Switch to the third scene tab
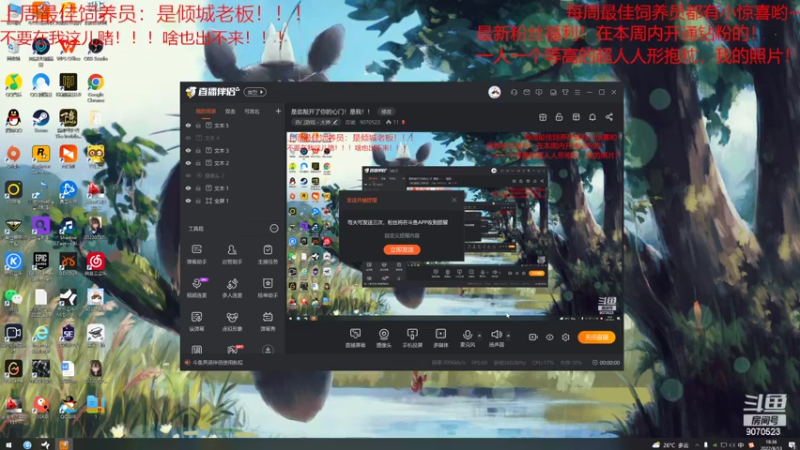This screenshot has height=450, width=800. click(252, 111)
